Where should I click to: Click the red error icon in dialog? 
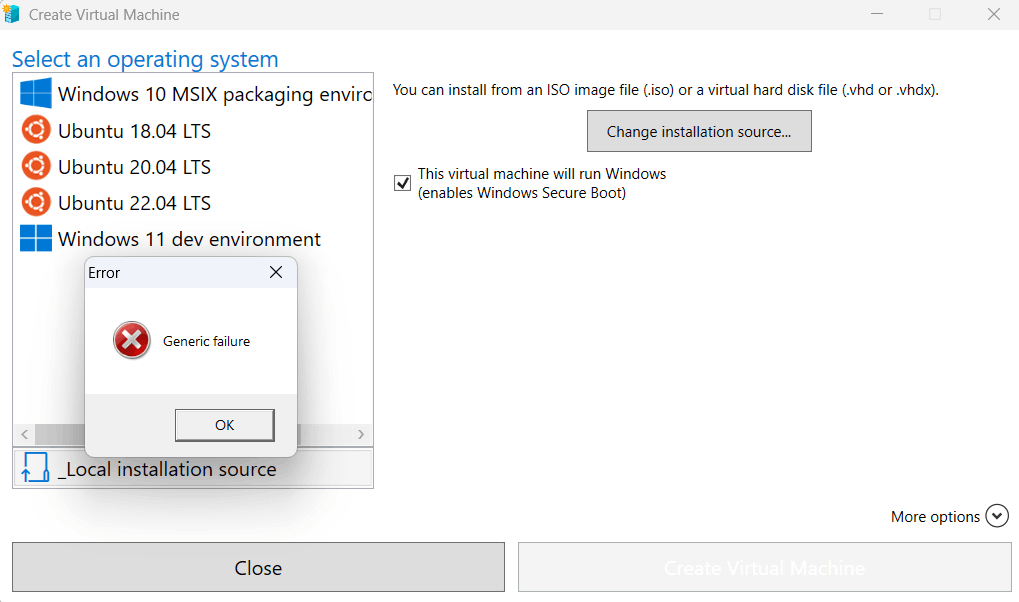tap(132, 341)
